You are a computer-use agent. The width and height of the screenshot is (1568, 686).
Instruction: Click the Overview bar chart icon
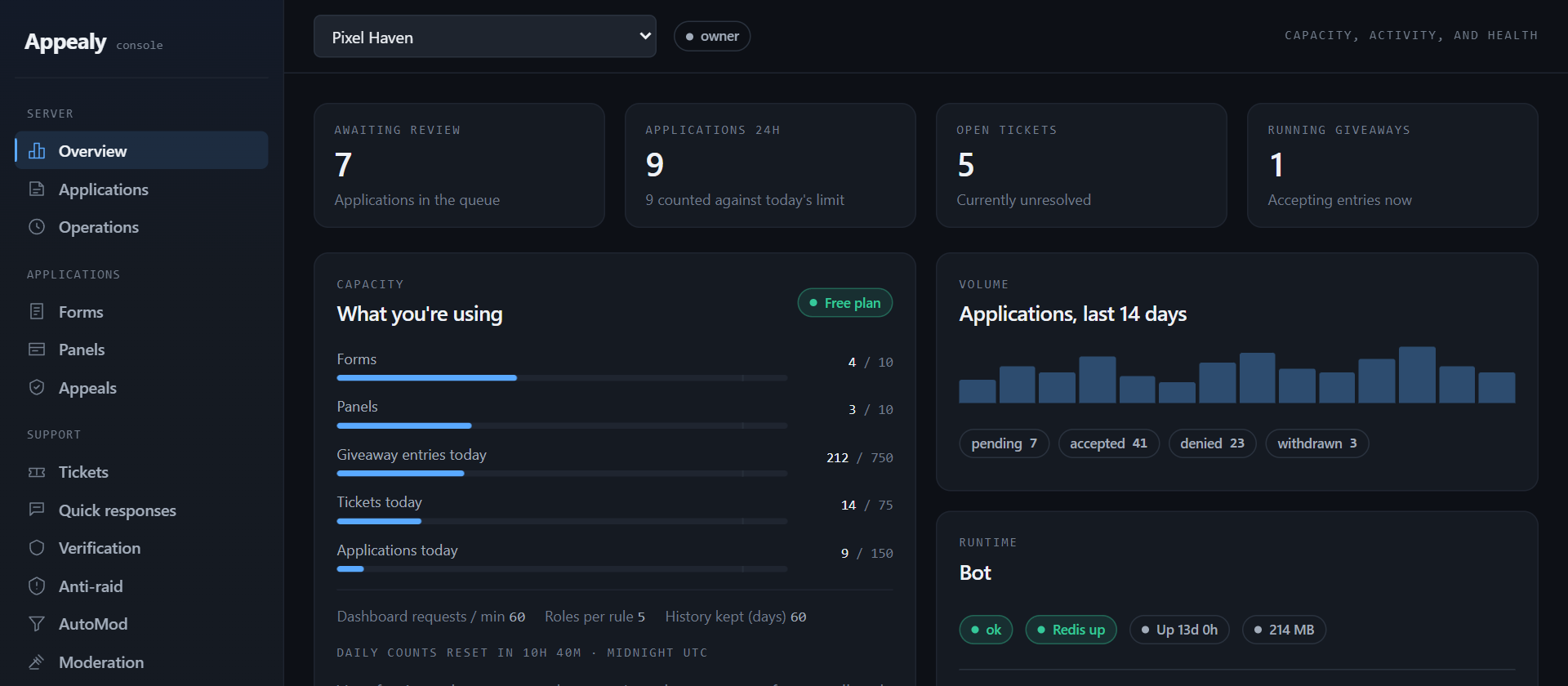tap(37, 151)
